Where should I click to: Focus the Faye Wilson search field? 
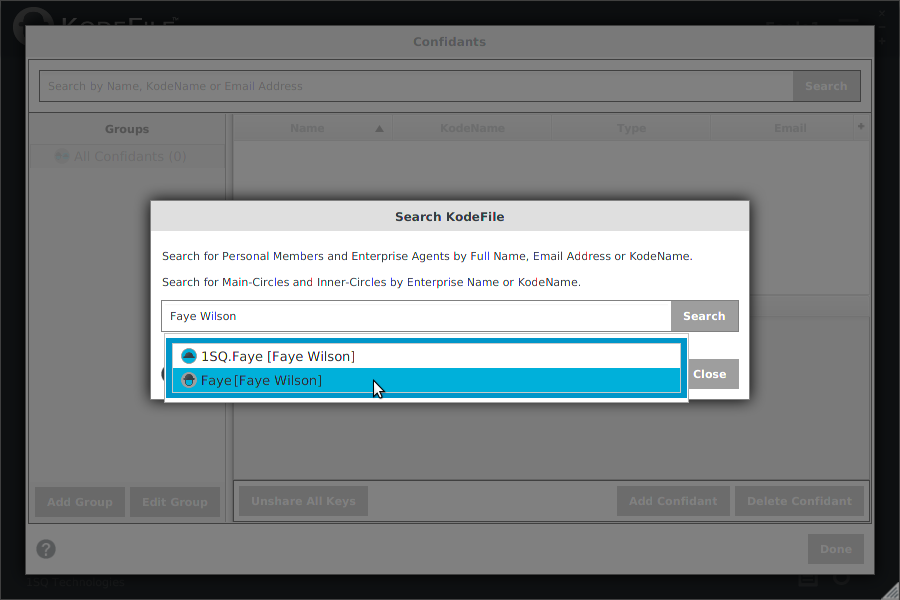[x=416, y=316]
